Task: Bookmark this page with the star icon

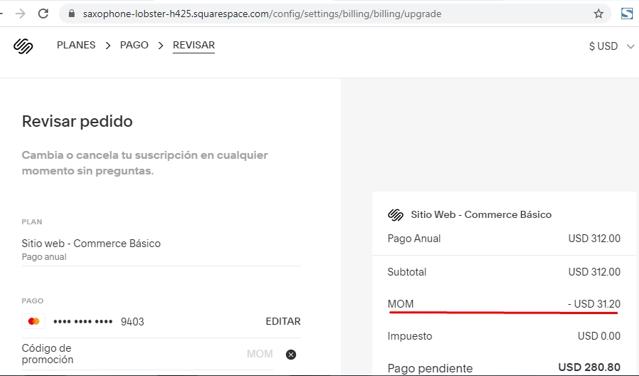Action: pos(598,14)
